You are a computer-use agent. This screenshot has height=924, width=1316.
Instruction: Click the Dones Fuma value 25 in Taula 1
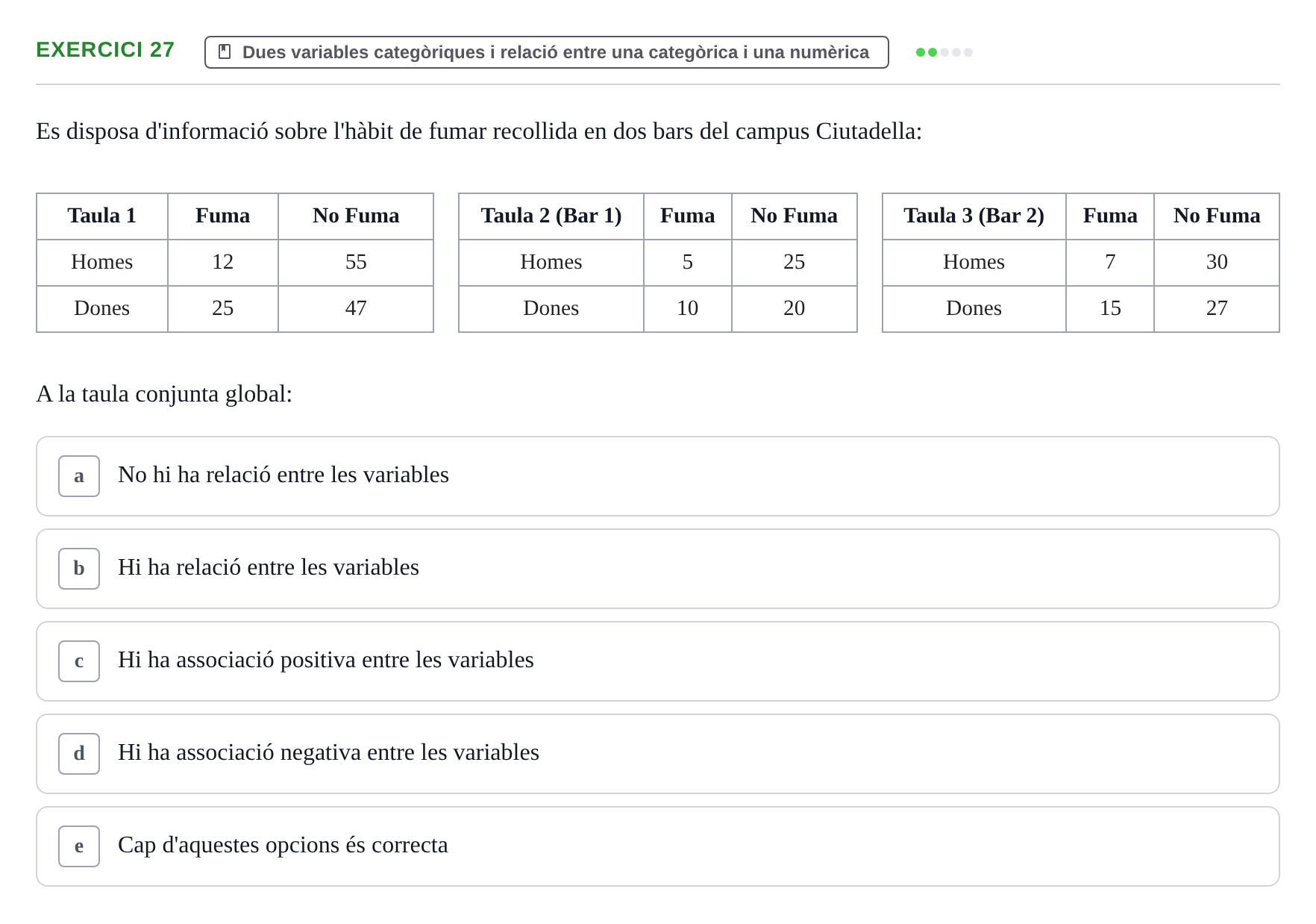(223, 309)
